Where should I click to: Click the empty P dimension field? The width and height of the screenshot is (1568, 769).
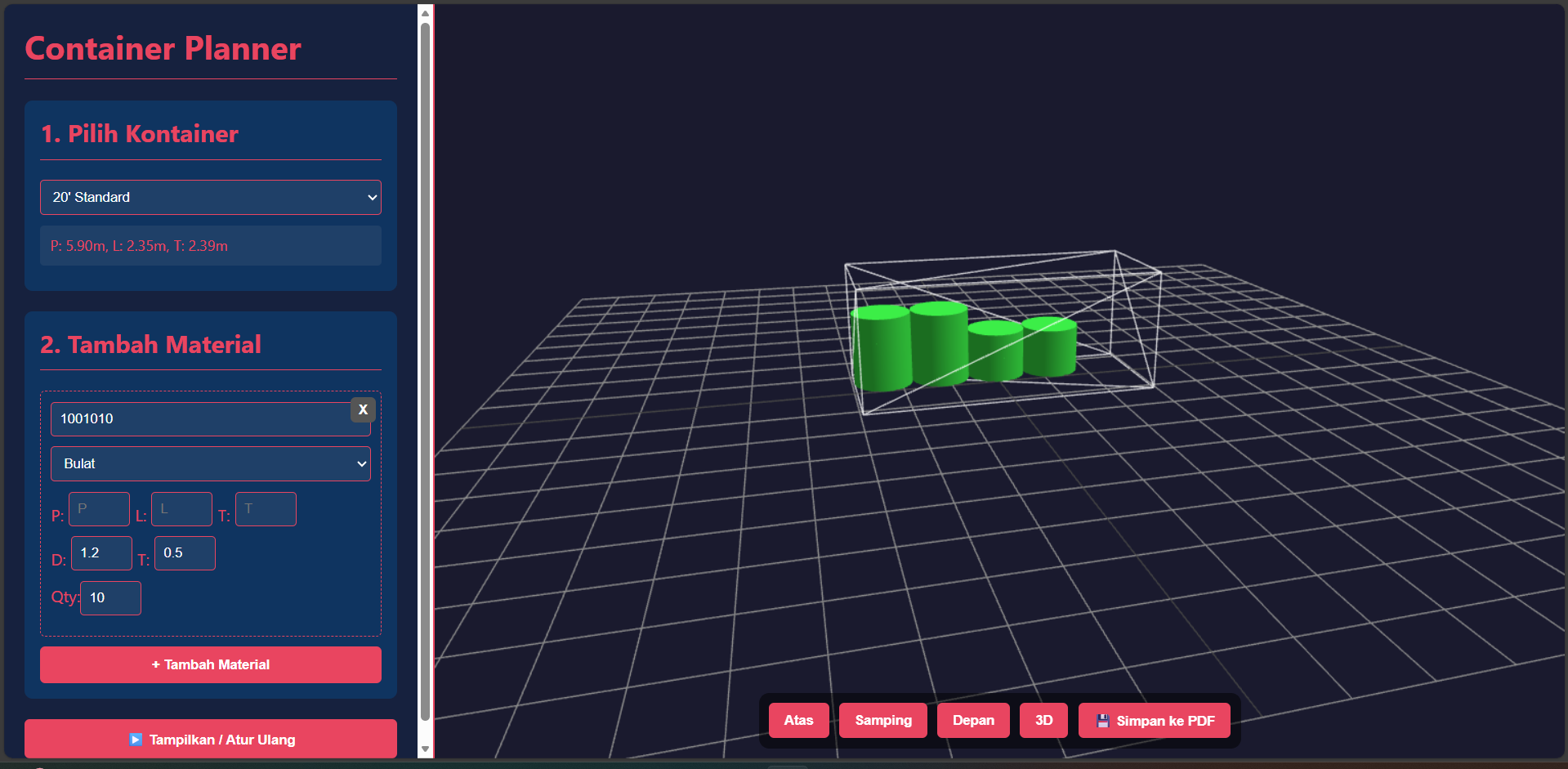coord(99,508)
